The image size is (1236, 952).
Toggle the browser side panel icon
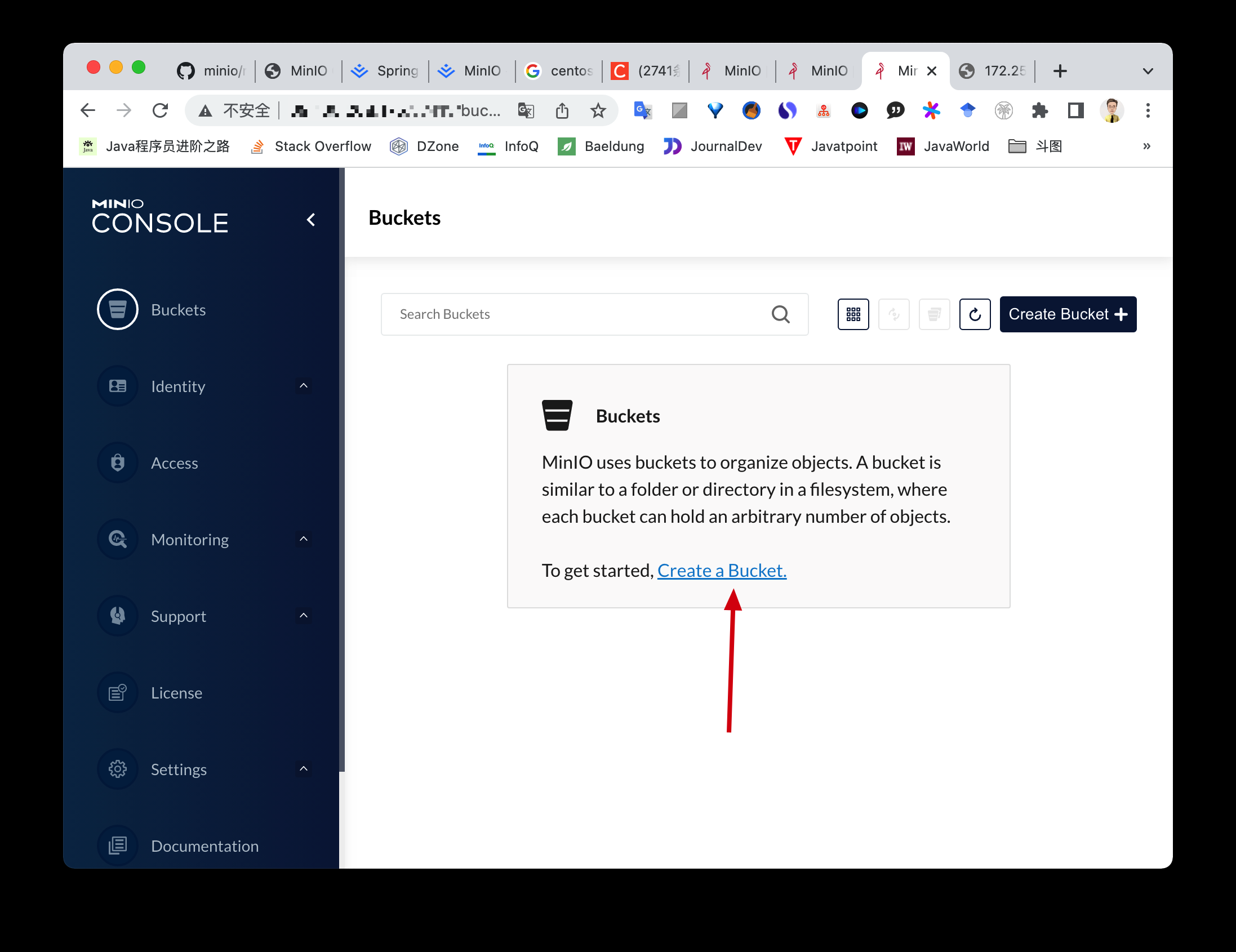(x=1075, y=110)
